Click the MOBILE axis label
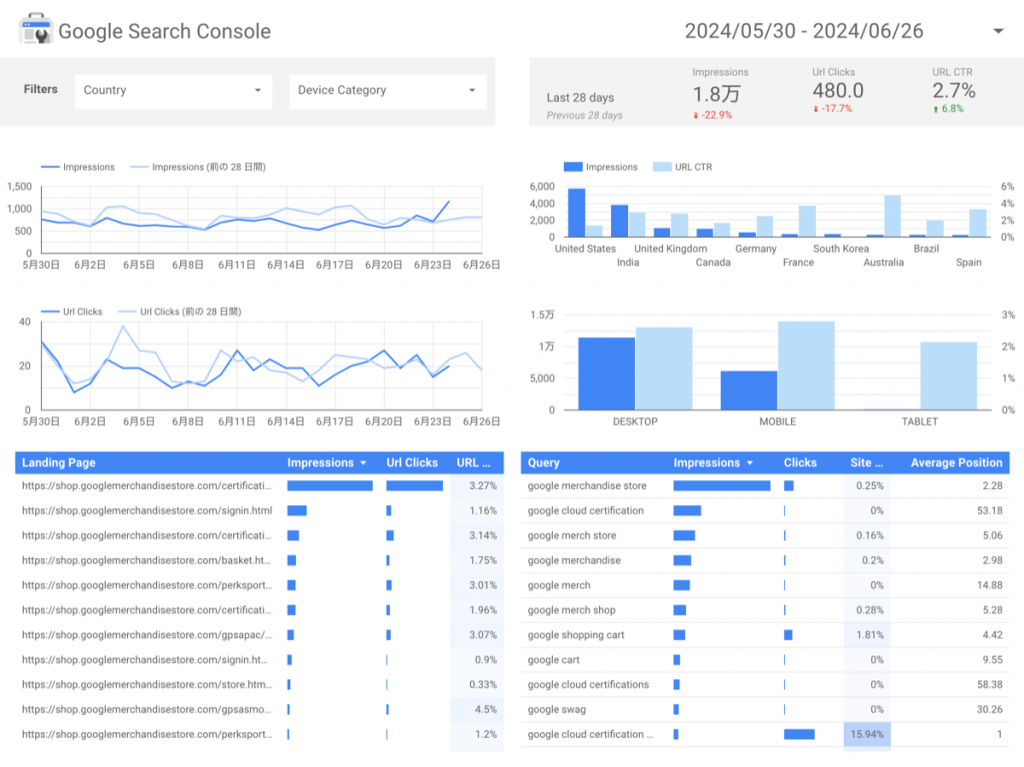Screen dimensions: 1024x767 point(777,421)
